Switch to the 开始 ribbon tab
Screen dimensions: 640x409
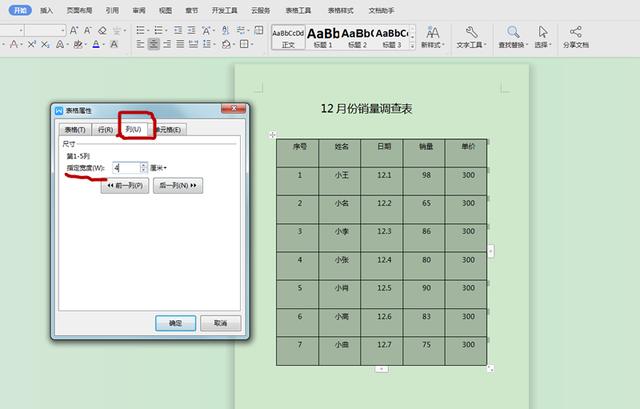pyautogui.click(x=20, y=10)
